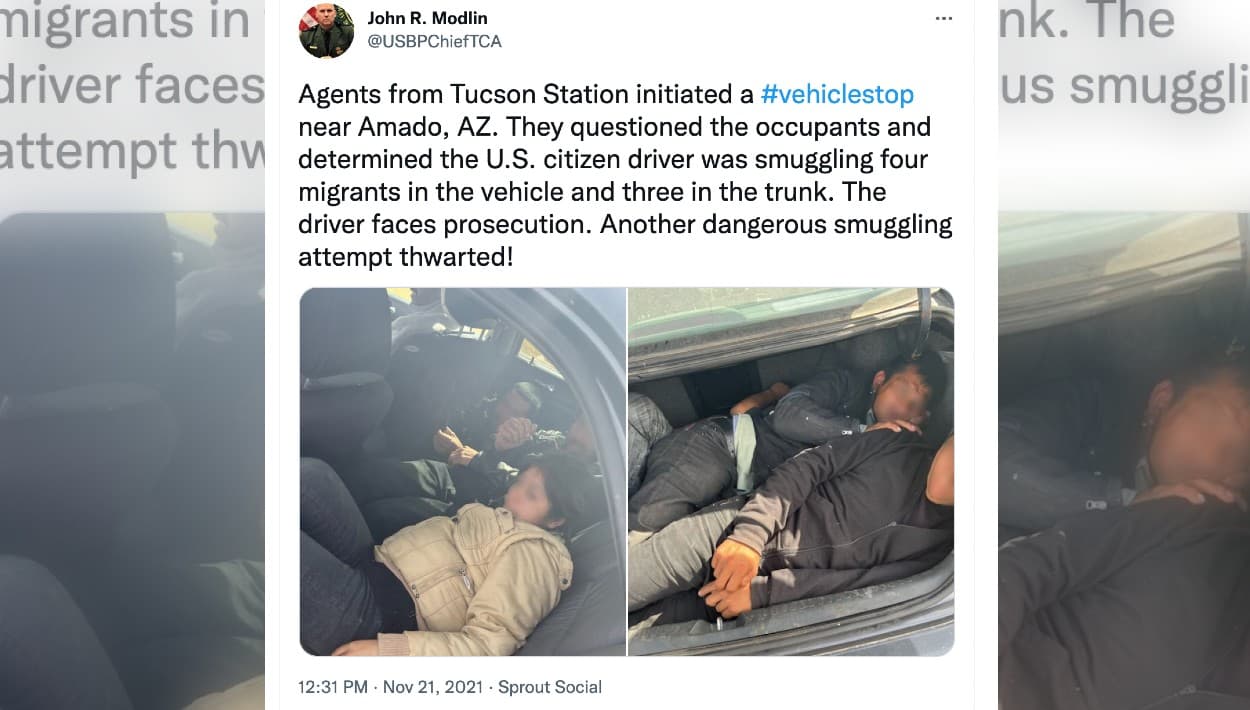Open the Nov 21, 2021 date link
This screenshot has width=1250, height=710.
(433, 687)
